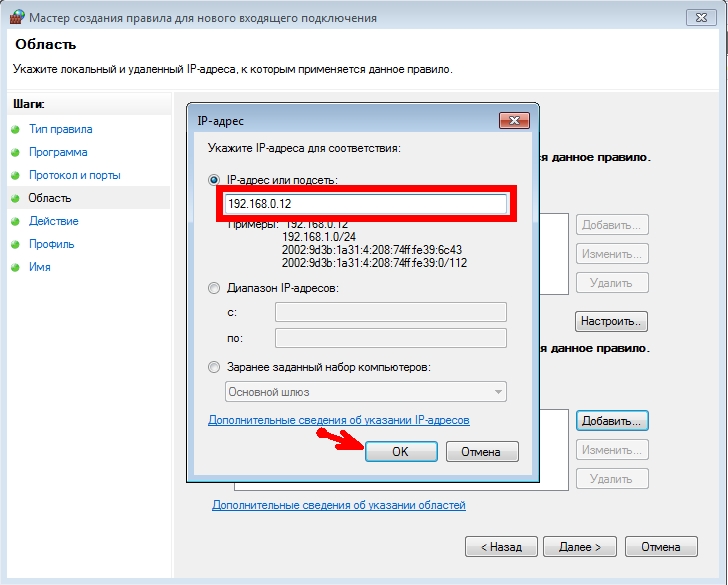Open 'Дополнительные сведения об указании областей' link

[x=338, y=505]
